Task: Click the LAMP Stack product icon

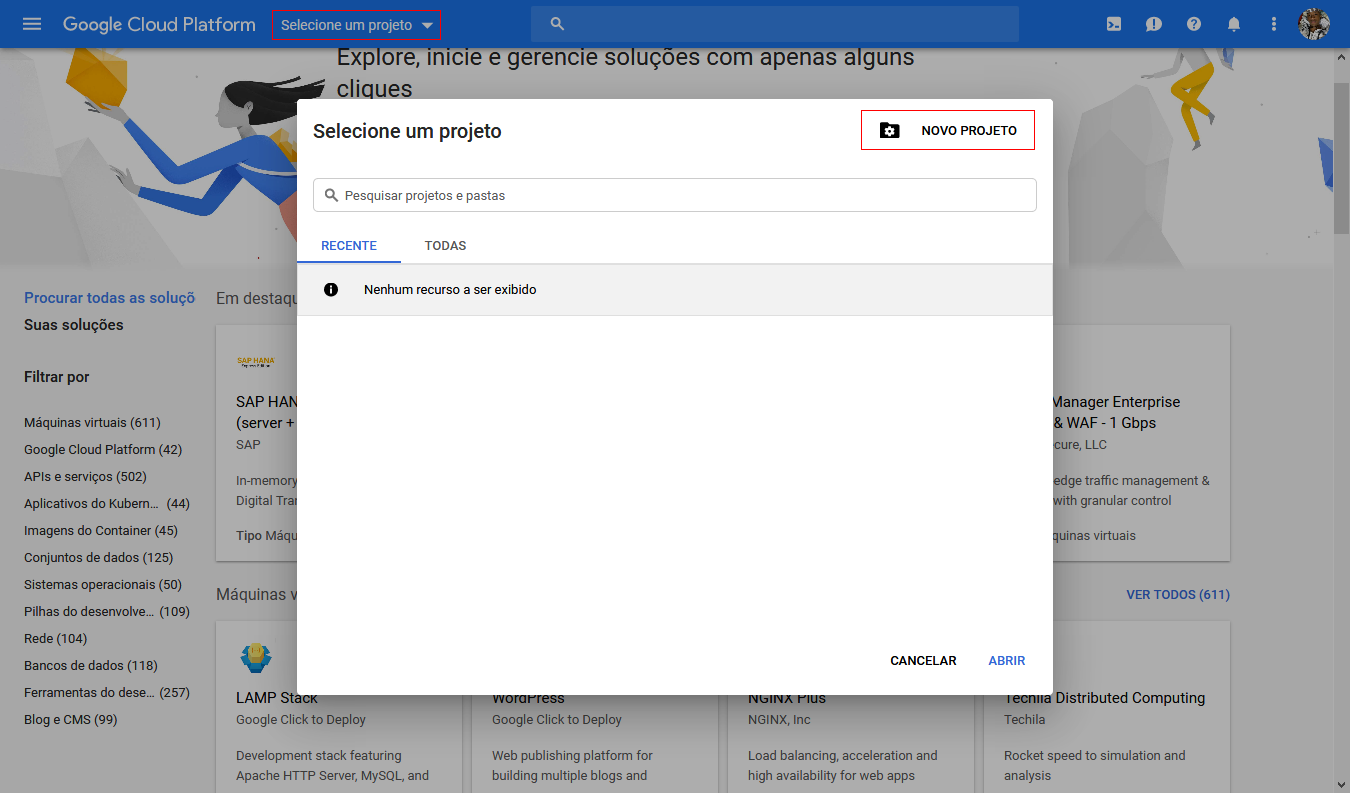Action: [x=255, y=658]
